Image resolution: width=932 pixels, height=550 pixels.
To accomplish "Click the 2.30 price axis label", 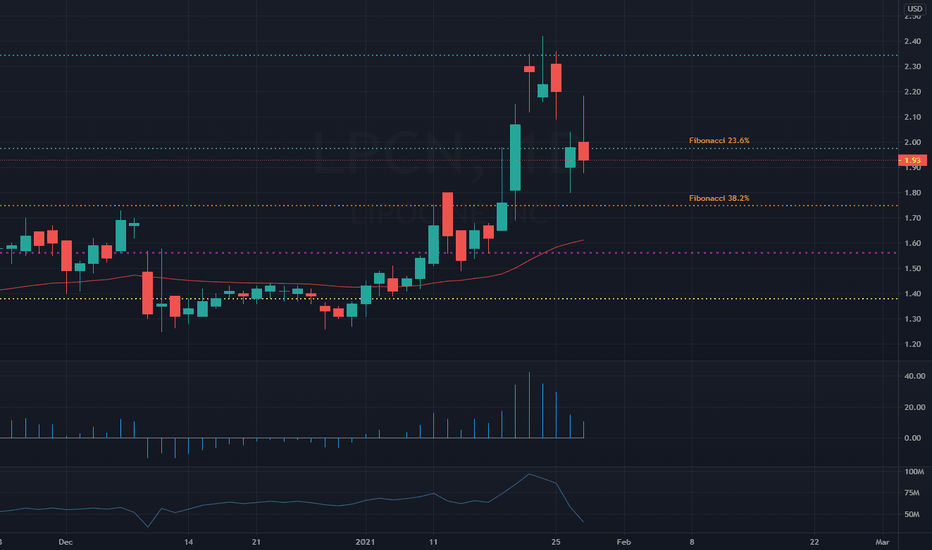I will click(x=912, y=67).
